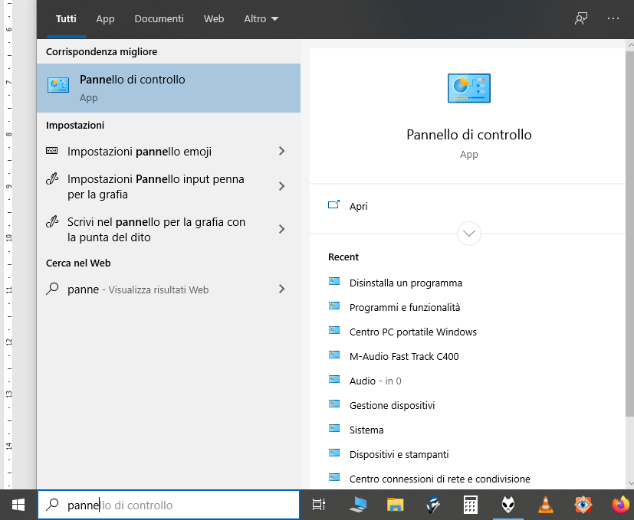This screenshot has width=634, height=520.
Task: Switch to the Web tab
Action: point(214,19)
